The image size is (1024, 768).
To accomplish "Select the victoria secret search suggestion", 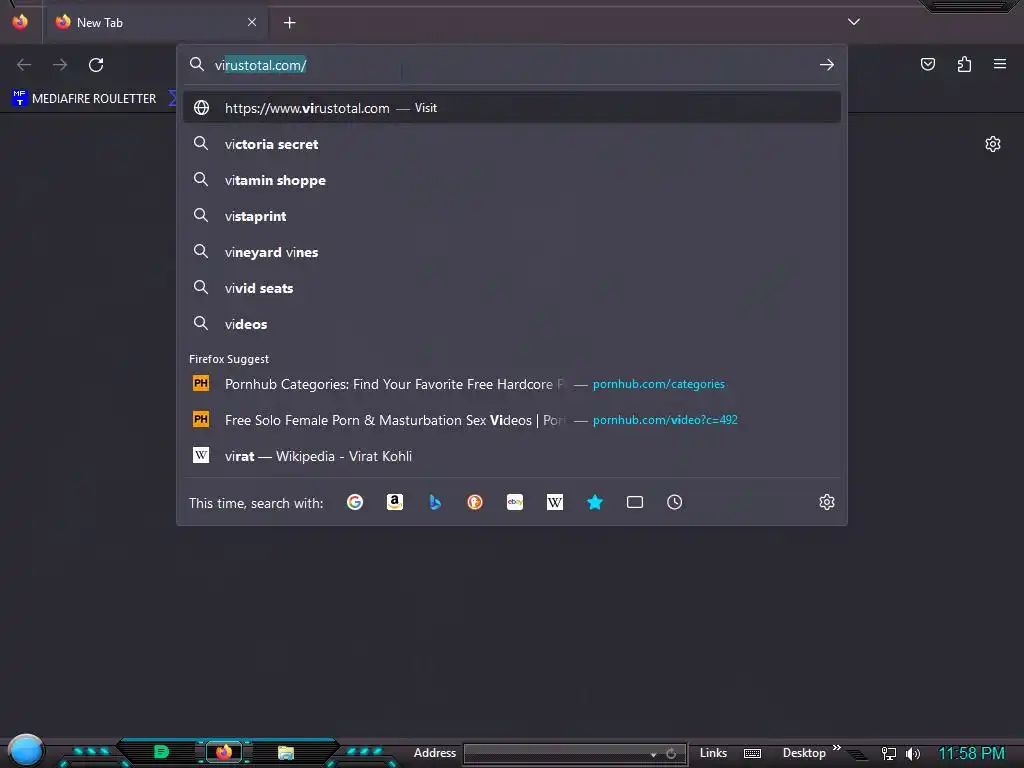I will pyautogui.click(x=512, y=144).
